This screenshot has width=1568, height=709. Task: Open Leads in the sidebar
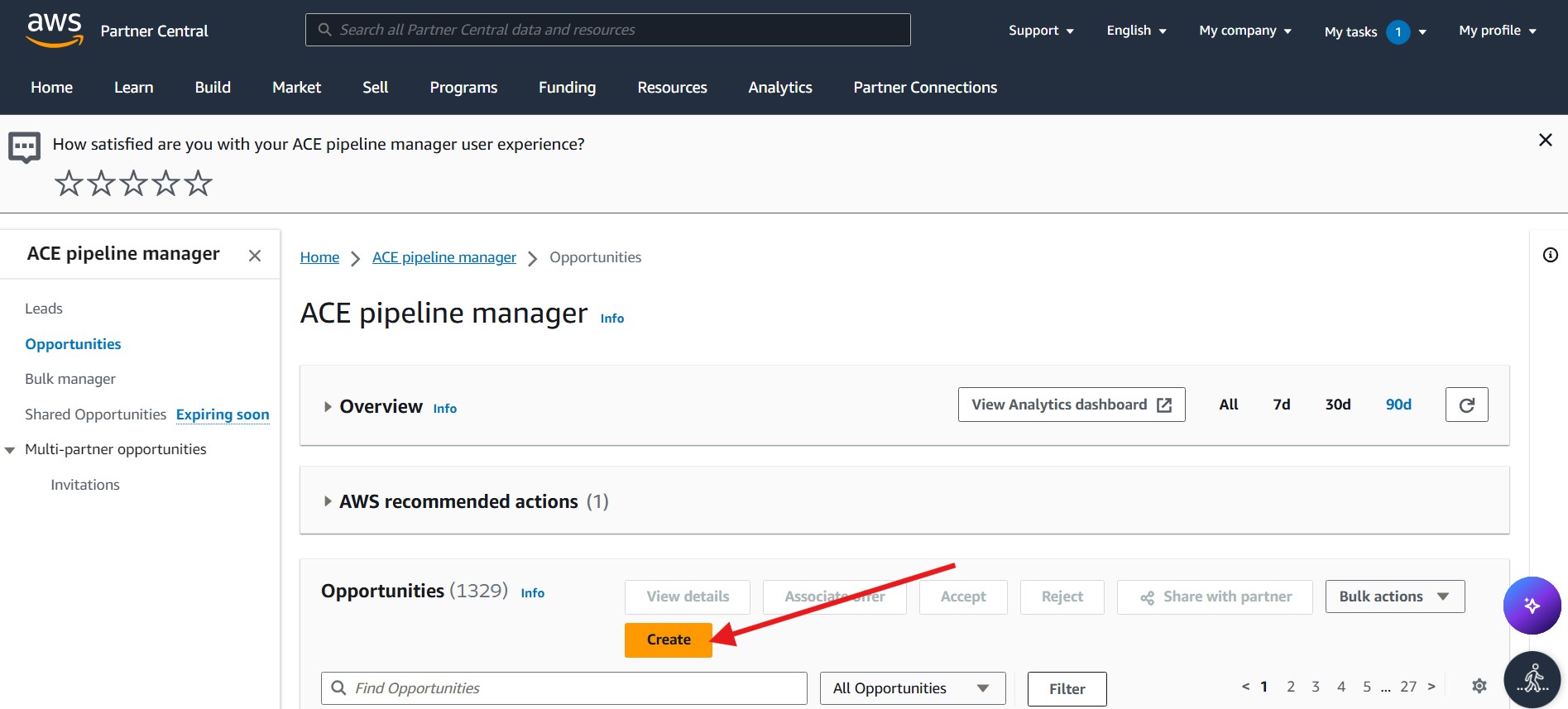click(x=44, y=309)
